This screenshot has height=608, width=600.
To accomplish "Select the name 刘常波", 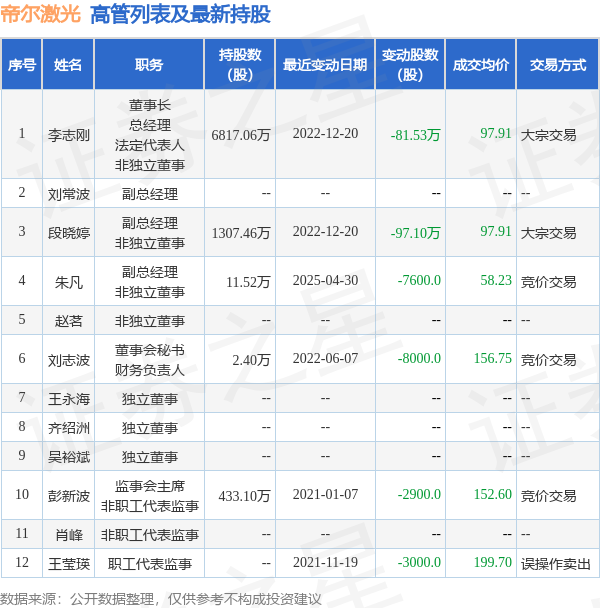I will click(x=69, y=194).
